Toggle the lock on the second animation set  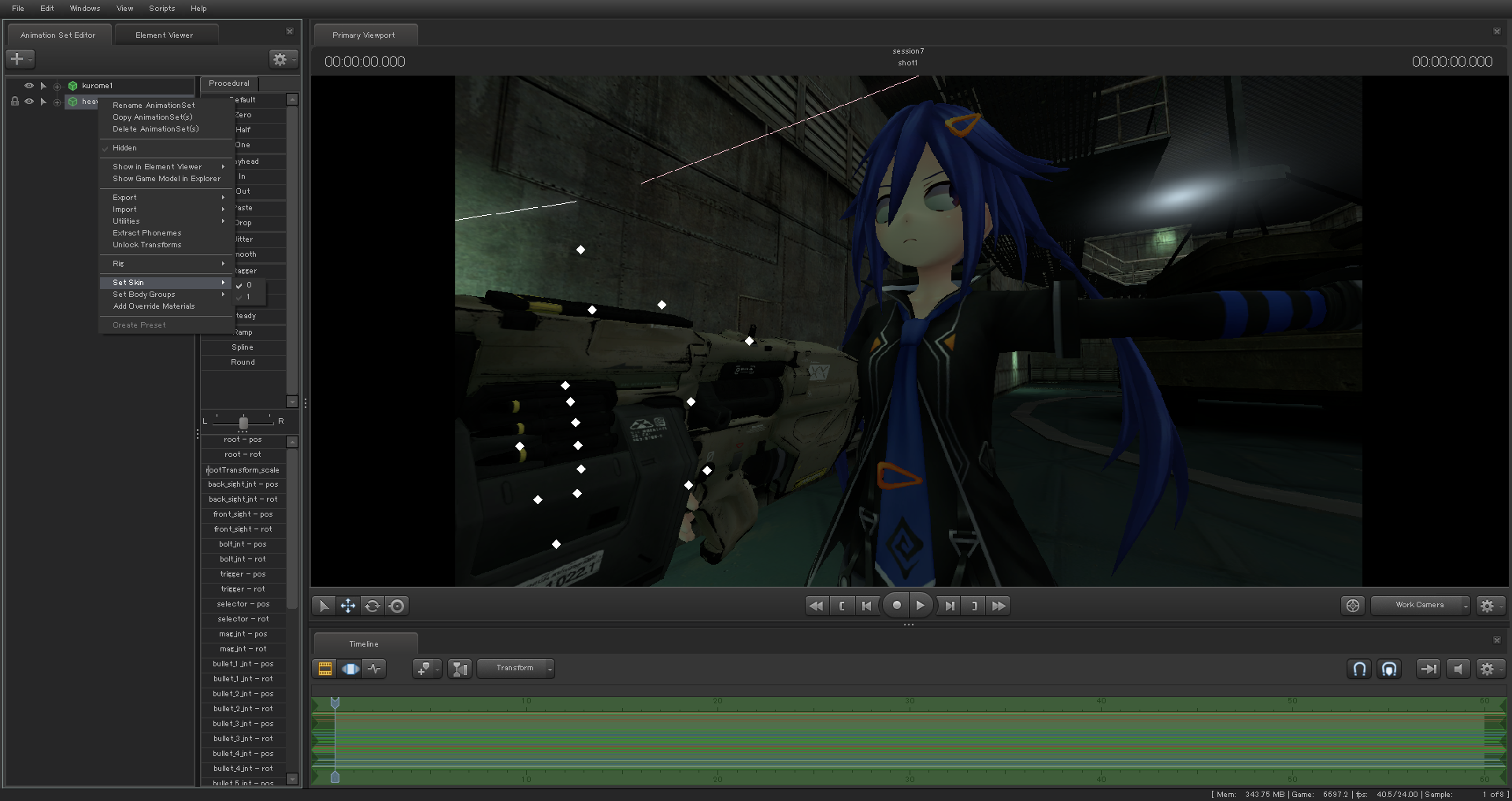(14, 102)
